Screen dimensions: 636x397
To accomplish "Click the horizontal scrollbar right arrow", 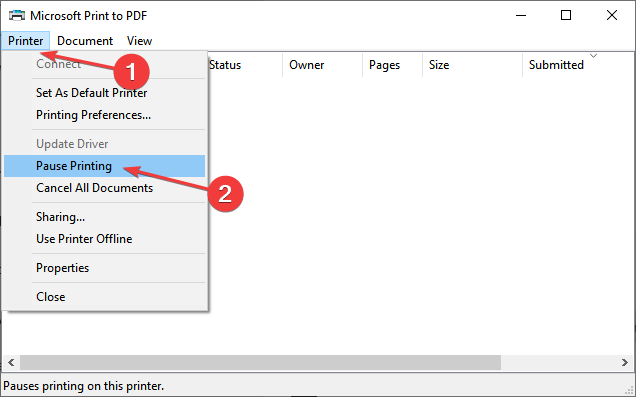I will pyautogui.click(x=625, y=363).
